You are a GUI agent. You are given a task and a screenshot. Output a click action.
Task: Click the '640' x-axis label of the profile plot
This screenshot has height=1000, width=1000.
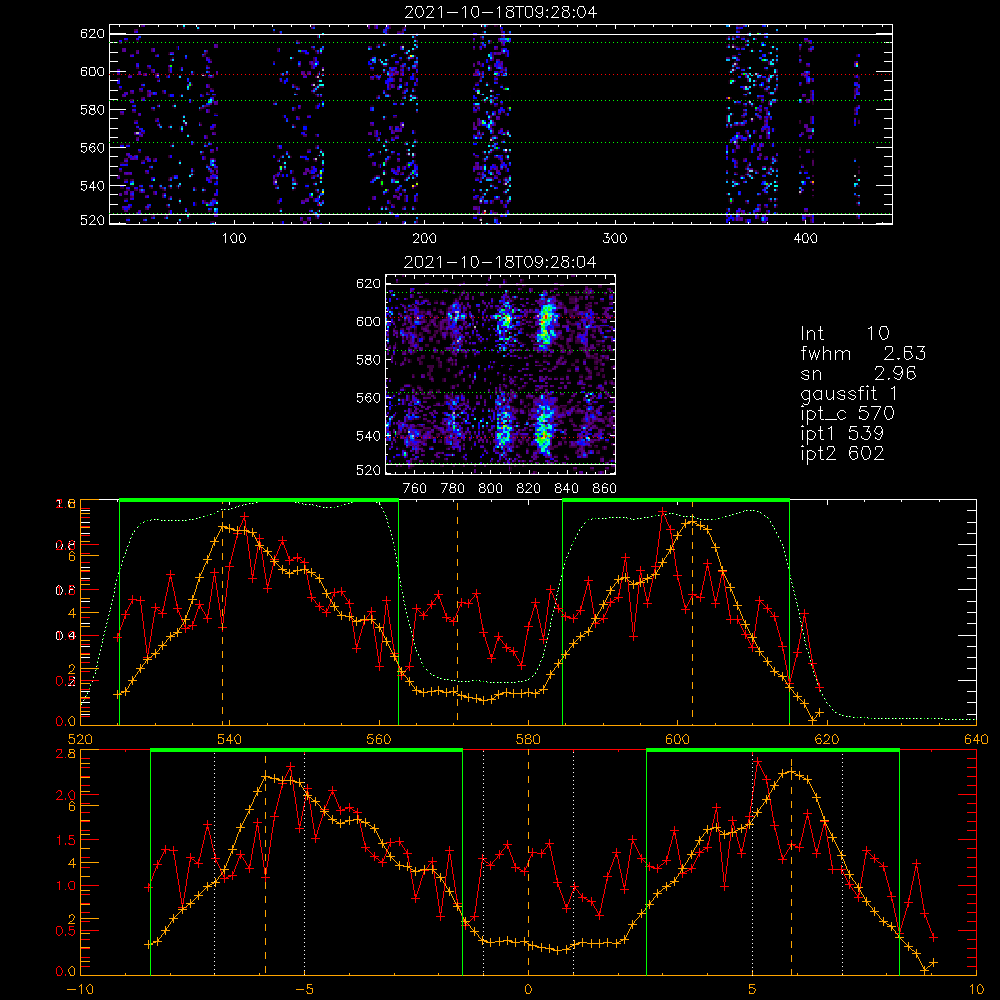[x=976, y=740]
